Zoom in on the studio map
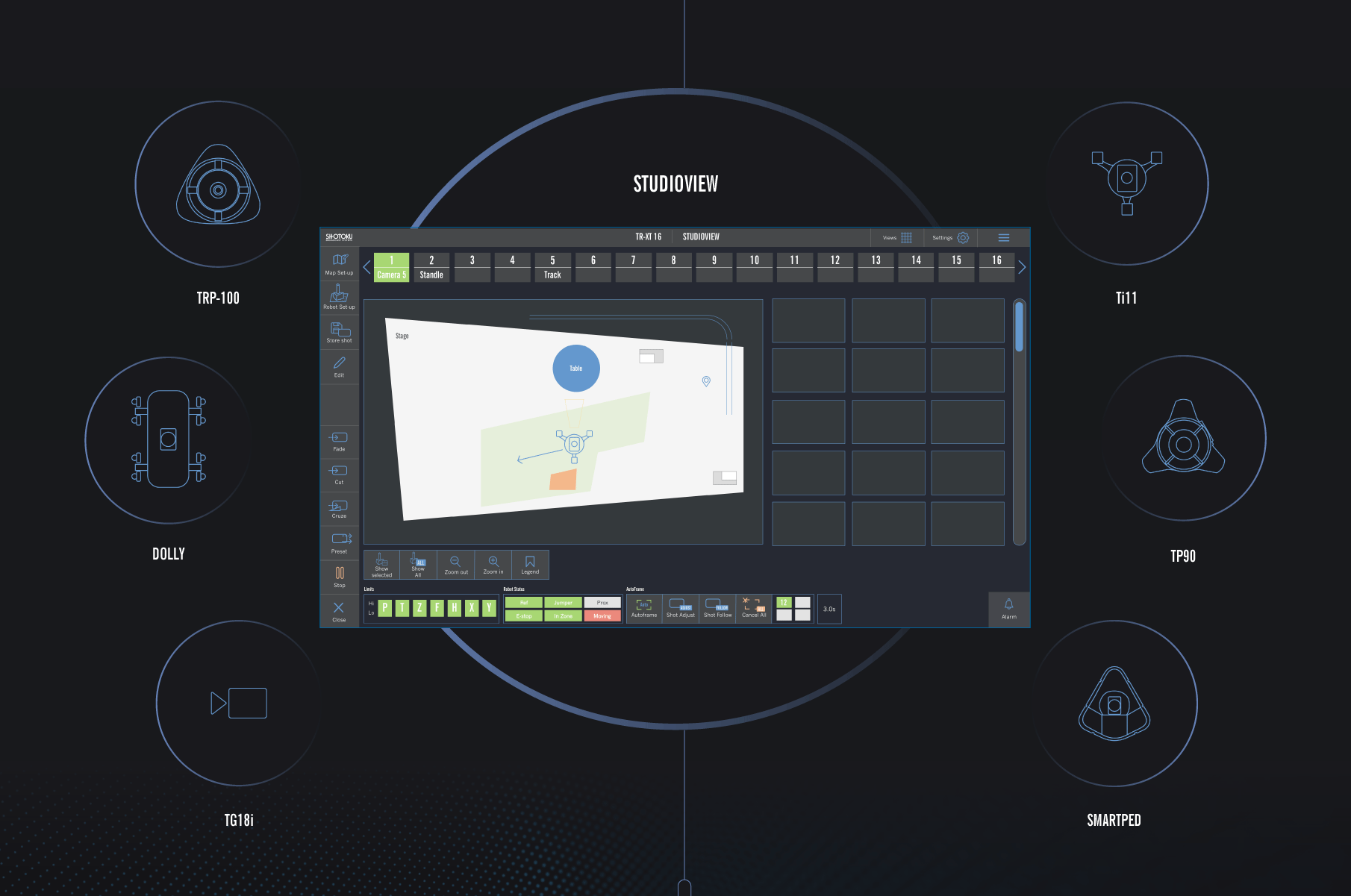 point(493,565)
